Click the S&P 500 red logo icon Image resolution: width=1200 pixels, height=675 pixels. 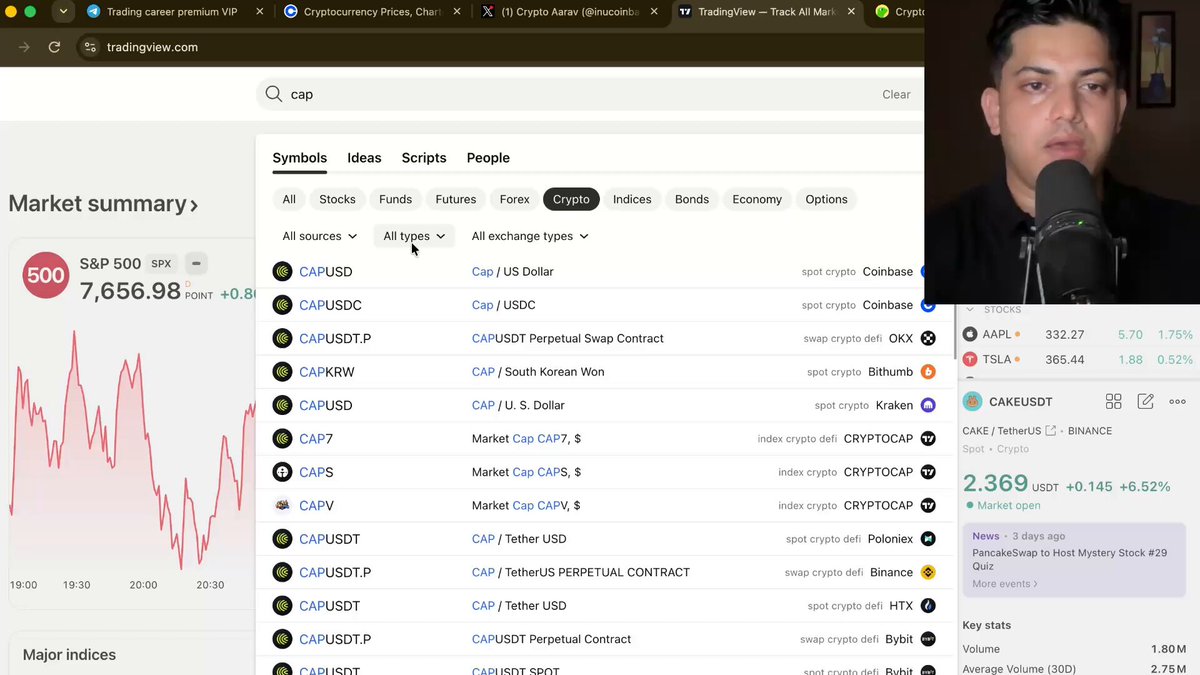[x=46, y=275]
